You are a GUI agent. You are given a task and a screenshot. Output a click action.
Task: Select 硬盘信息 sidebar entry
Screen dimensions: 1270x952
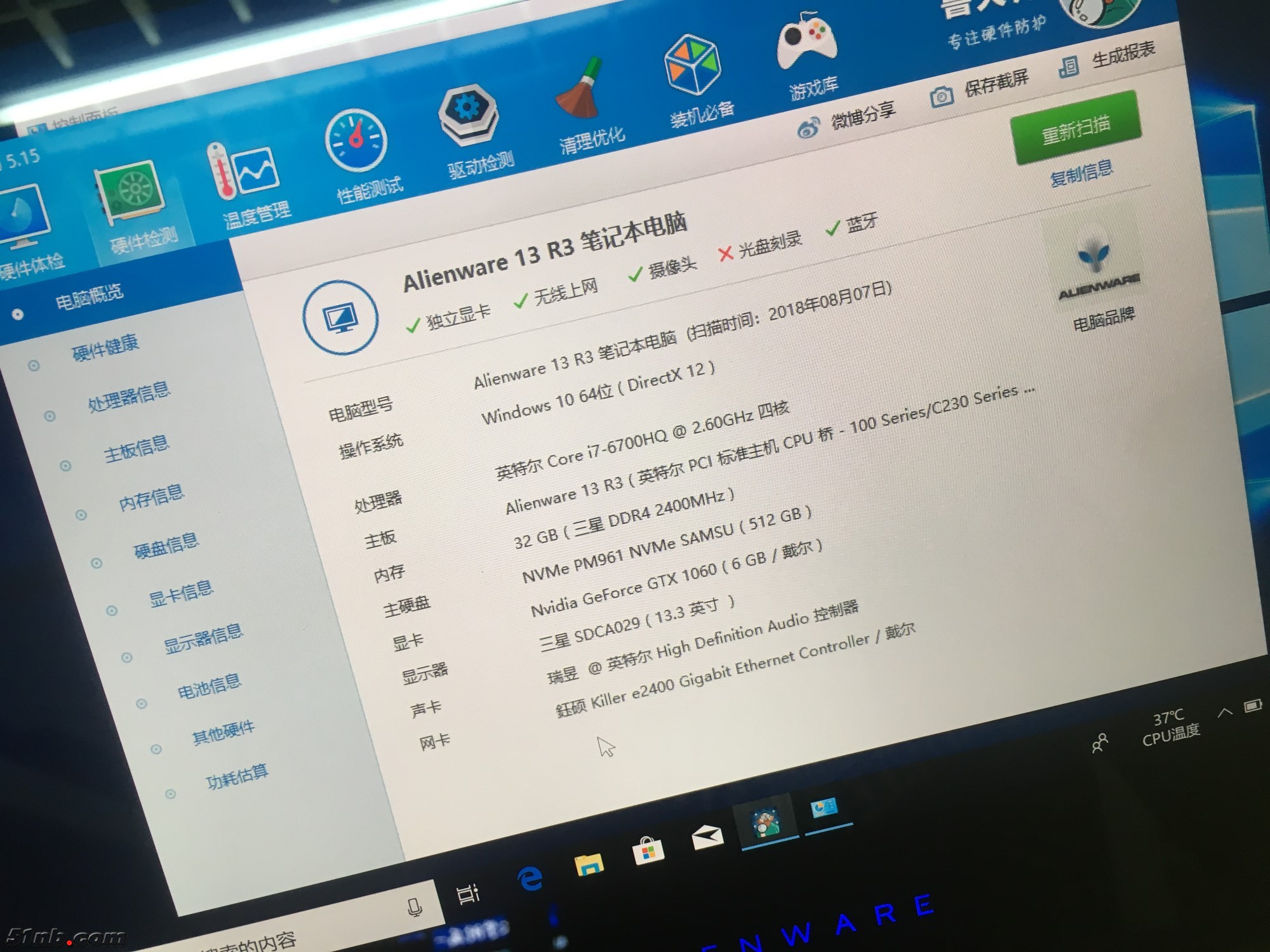tap(166, 545)
